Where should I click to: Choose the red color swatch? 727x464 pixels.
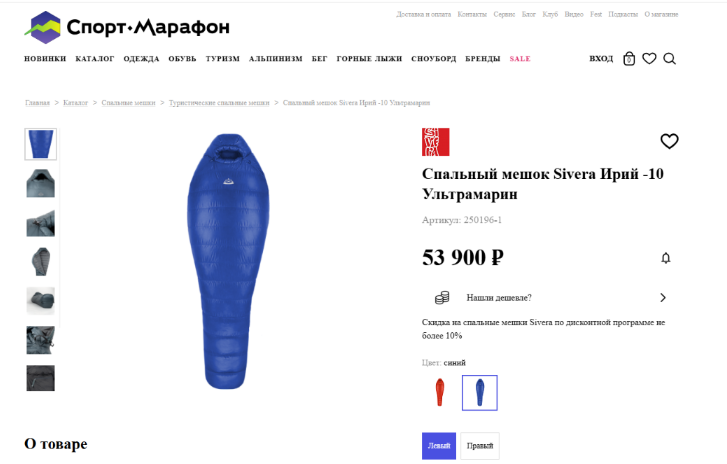tap(440, 393)
